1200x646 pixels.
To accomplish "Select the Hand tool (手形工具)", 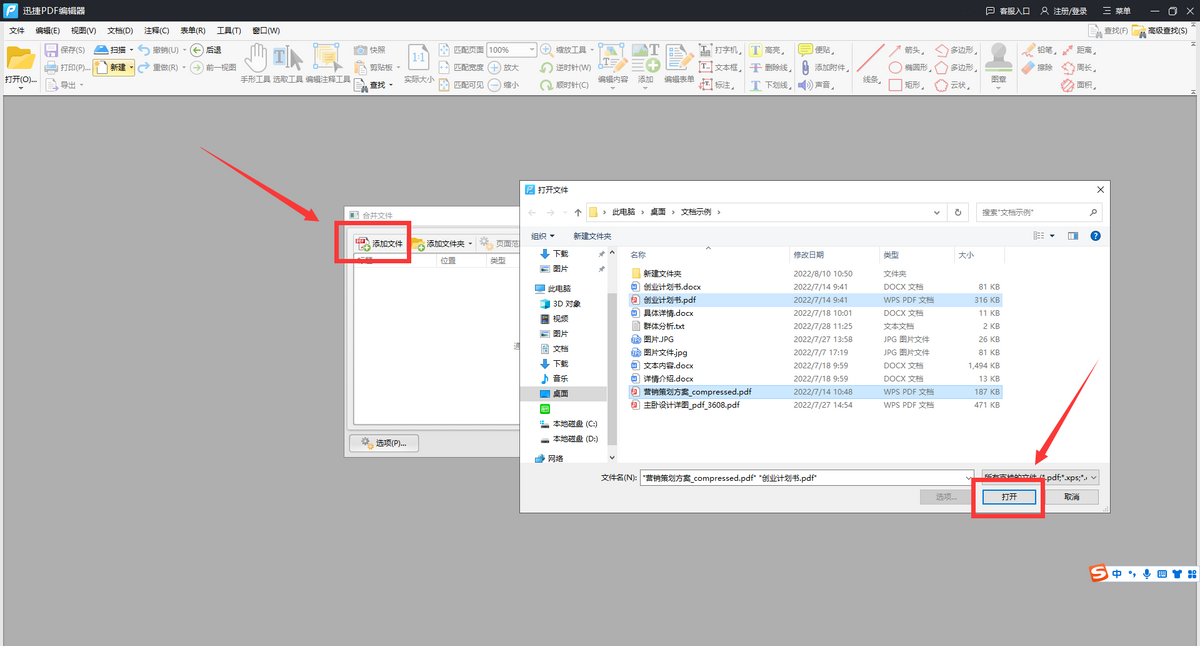I will click(258, 64).
